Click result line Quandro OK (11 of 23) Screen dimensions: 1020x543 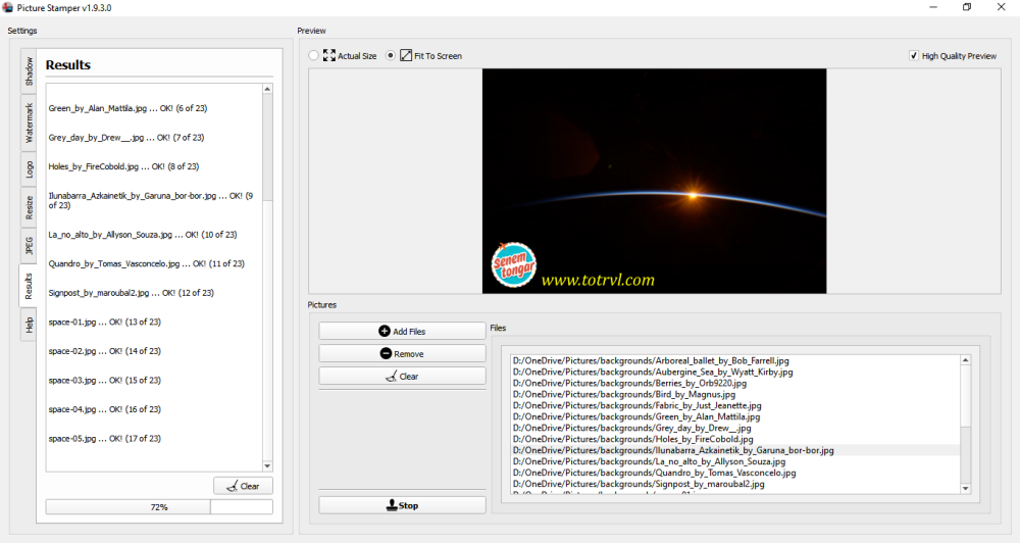click(x=146, y=263)
